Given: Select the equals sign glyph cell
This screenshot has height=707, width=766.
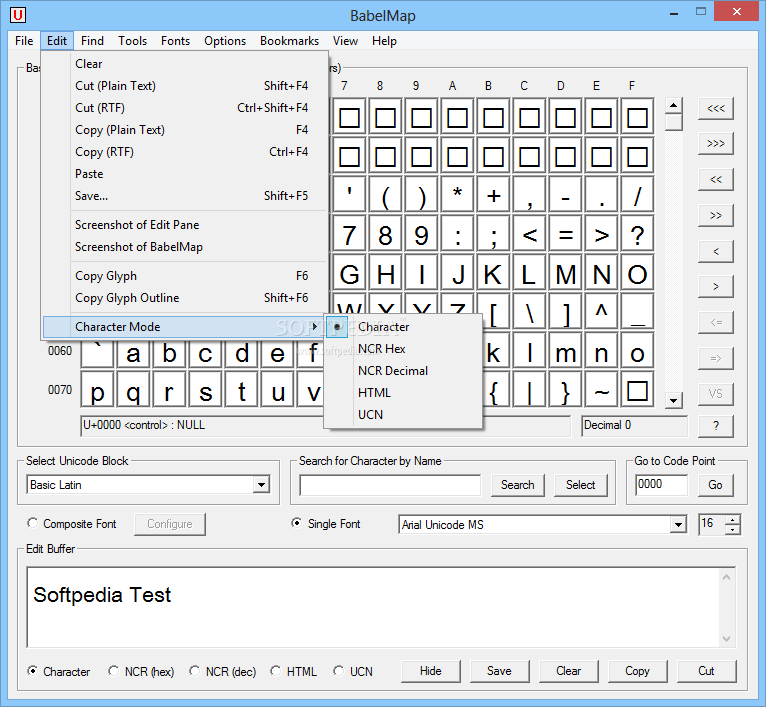Looking at the screenshot, I should [565, 235].
